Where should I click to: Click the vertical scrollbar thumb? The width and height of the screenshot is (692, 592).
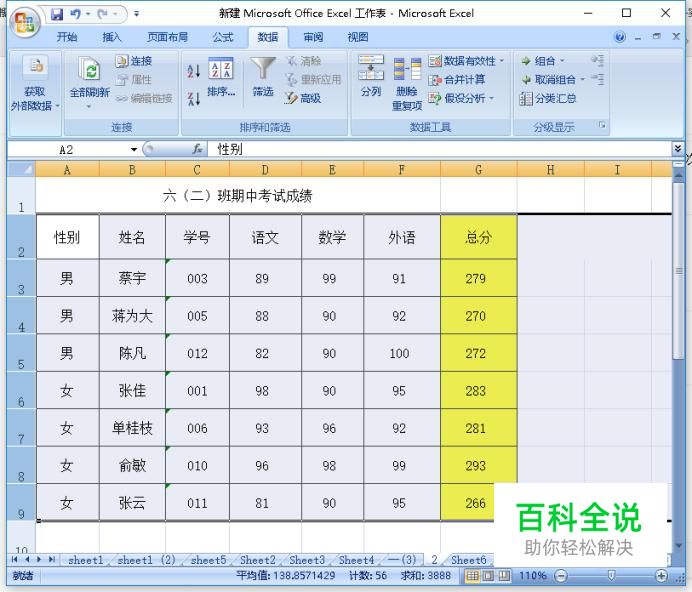click(678, 269)
